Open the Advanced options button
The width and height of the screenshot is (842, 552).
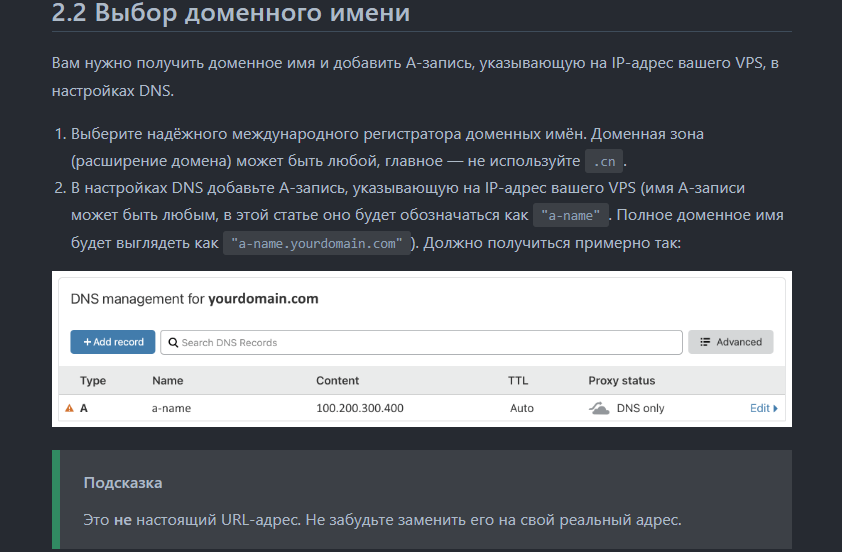coord(730,342)
